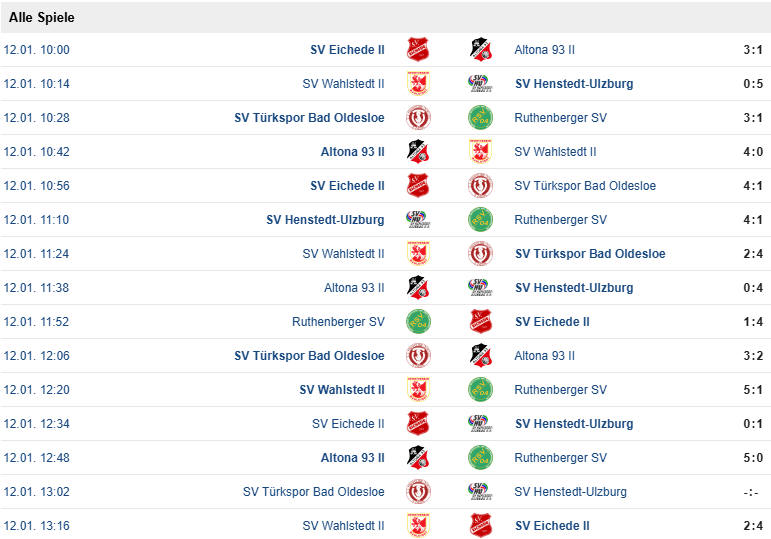Click Ruthenberger SV crest in 10:28 match
771x539 pixels.
click(x=480, y=118)
